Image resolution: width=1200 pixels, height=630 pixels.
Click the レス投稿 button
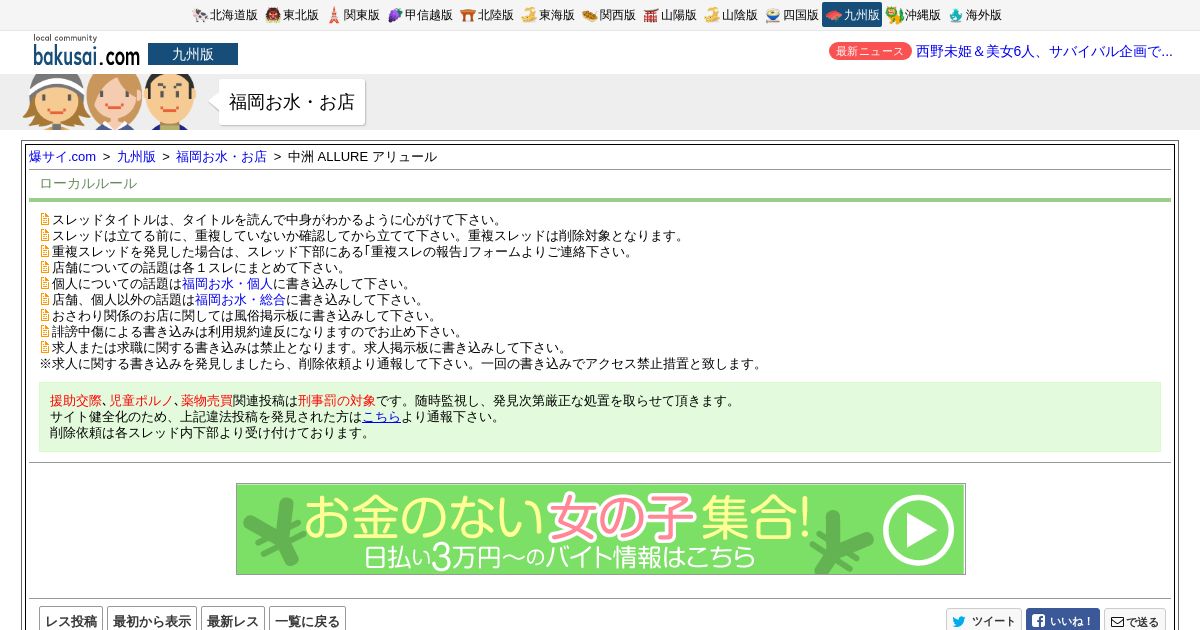pyautogui.click(x=71, y=620)
